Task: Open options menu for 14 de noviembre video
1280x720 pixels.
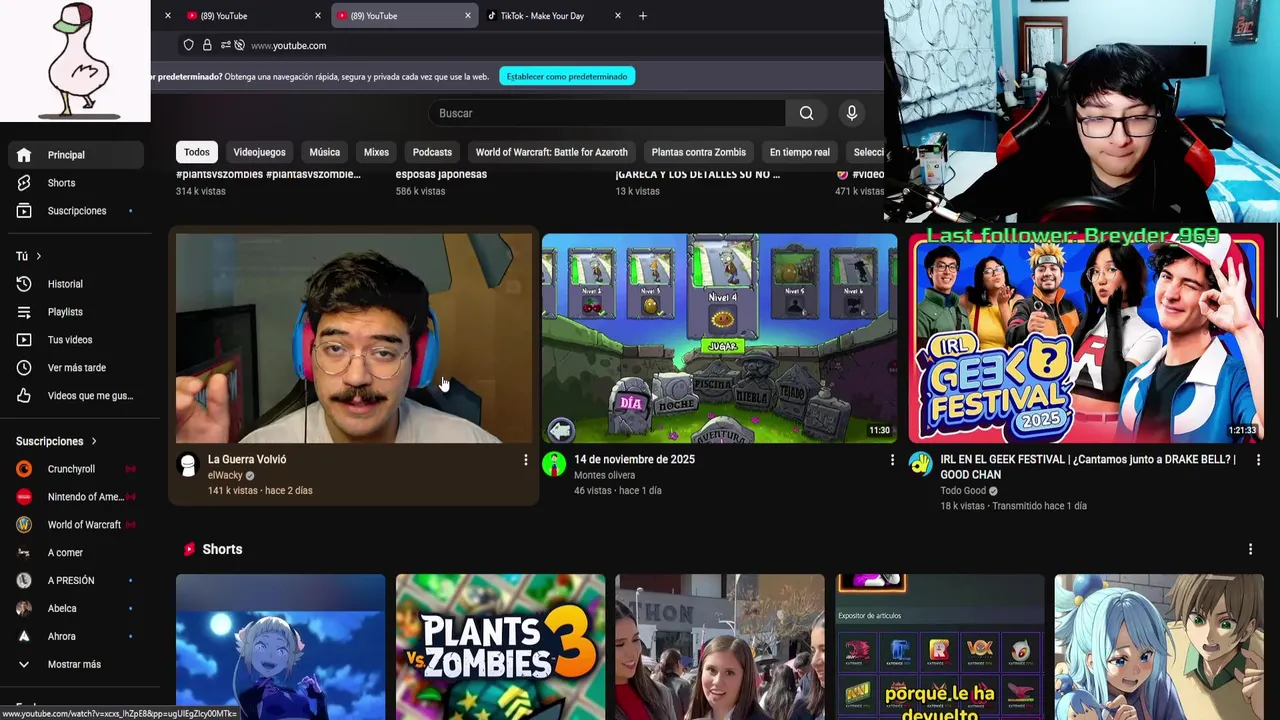Action: [x=892, y=460]
